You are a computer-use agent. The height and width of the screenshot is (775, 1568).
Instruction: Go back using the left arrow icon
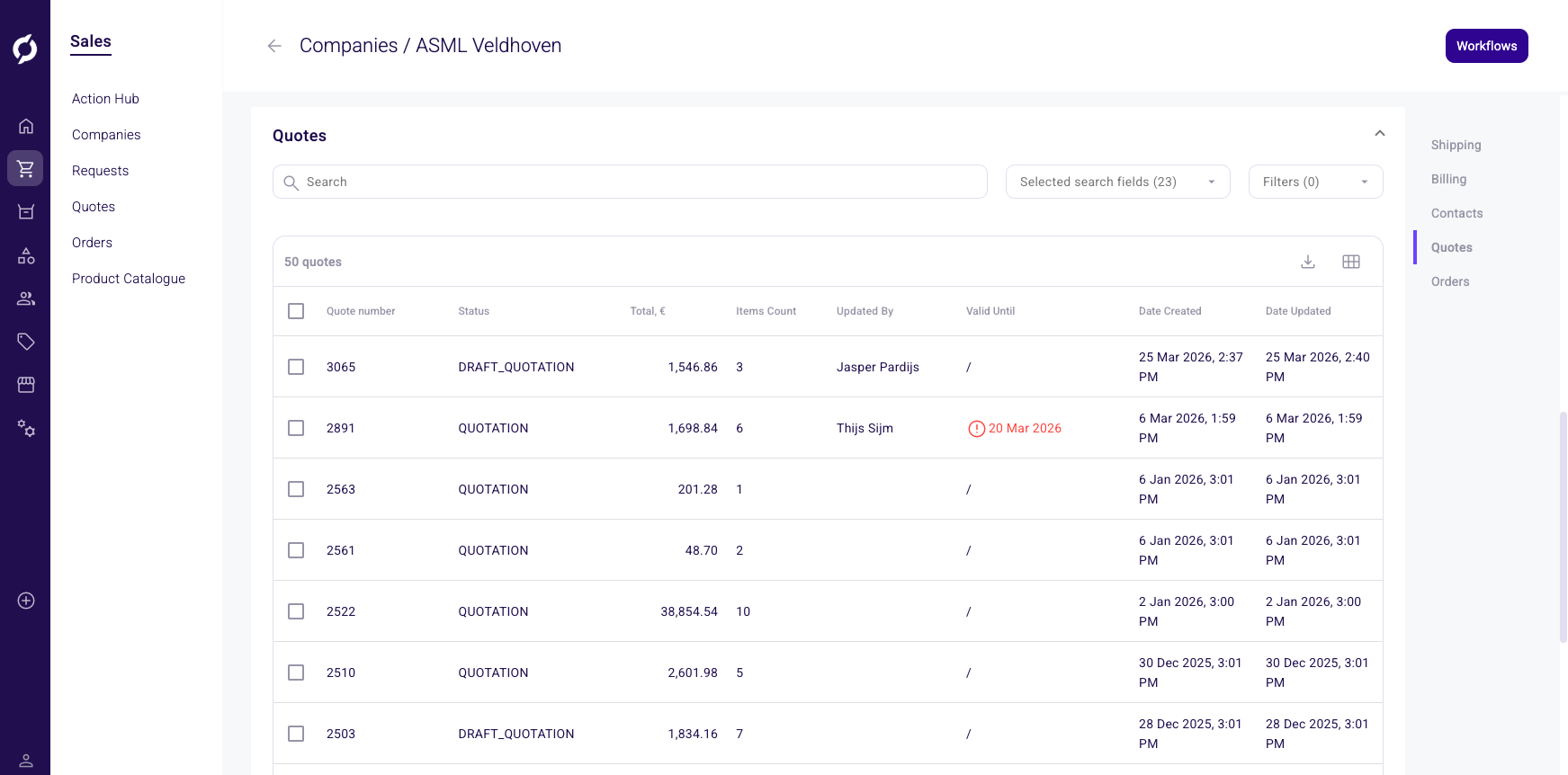[274, 46]
